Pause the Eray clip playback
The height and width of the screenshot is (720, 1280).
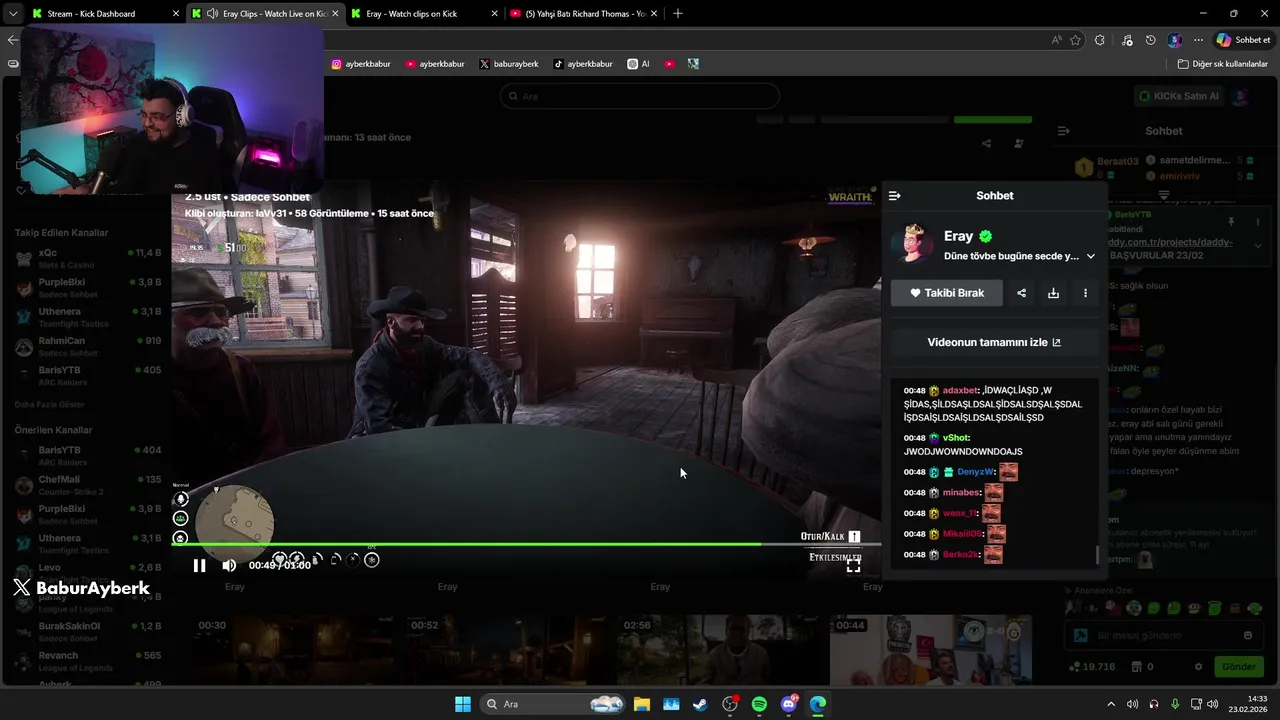[199, 566]
